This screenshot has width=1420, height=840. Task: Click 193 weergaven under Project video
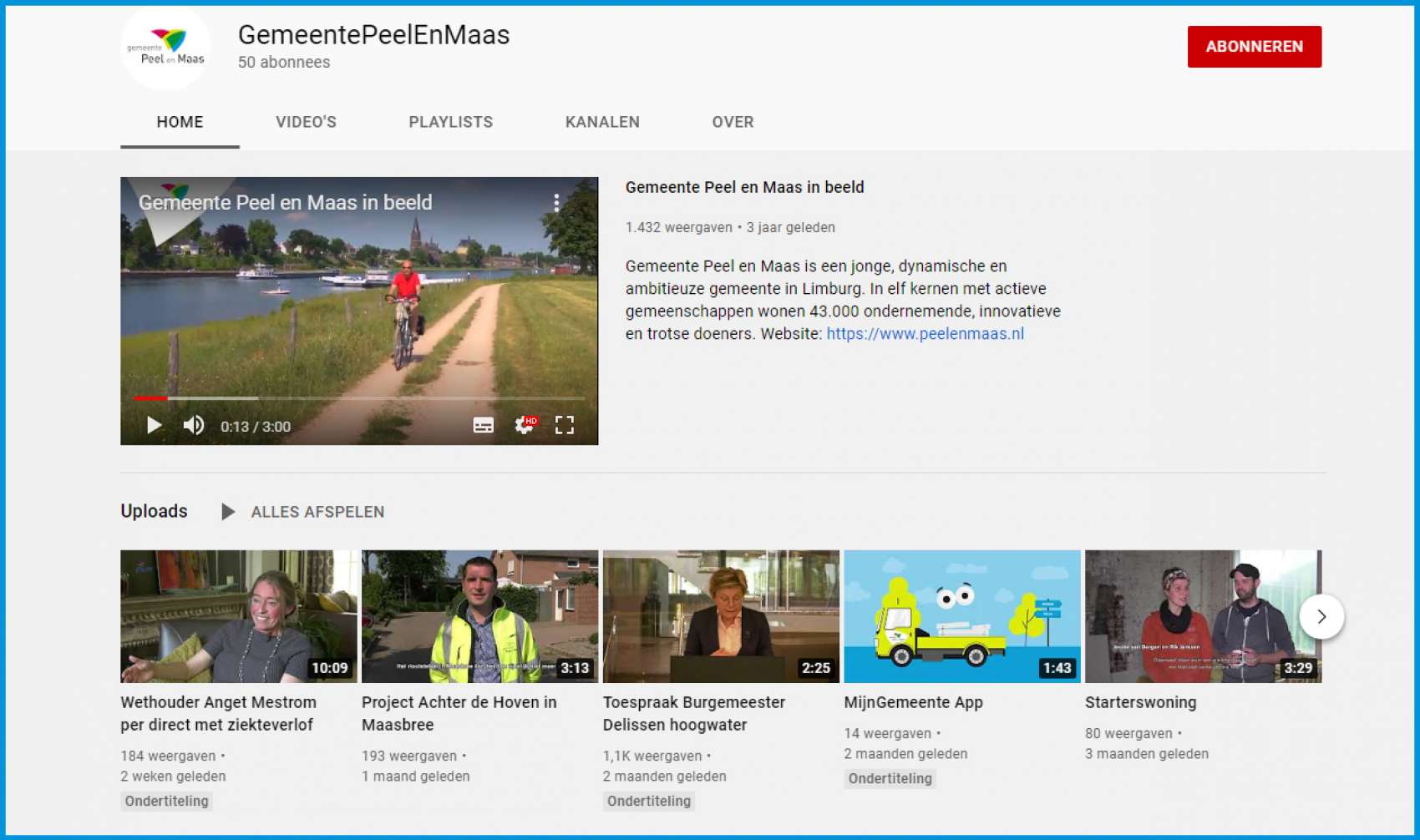point(409,756)
